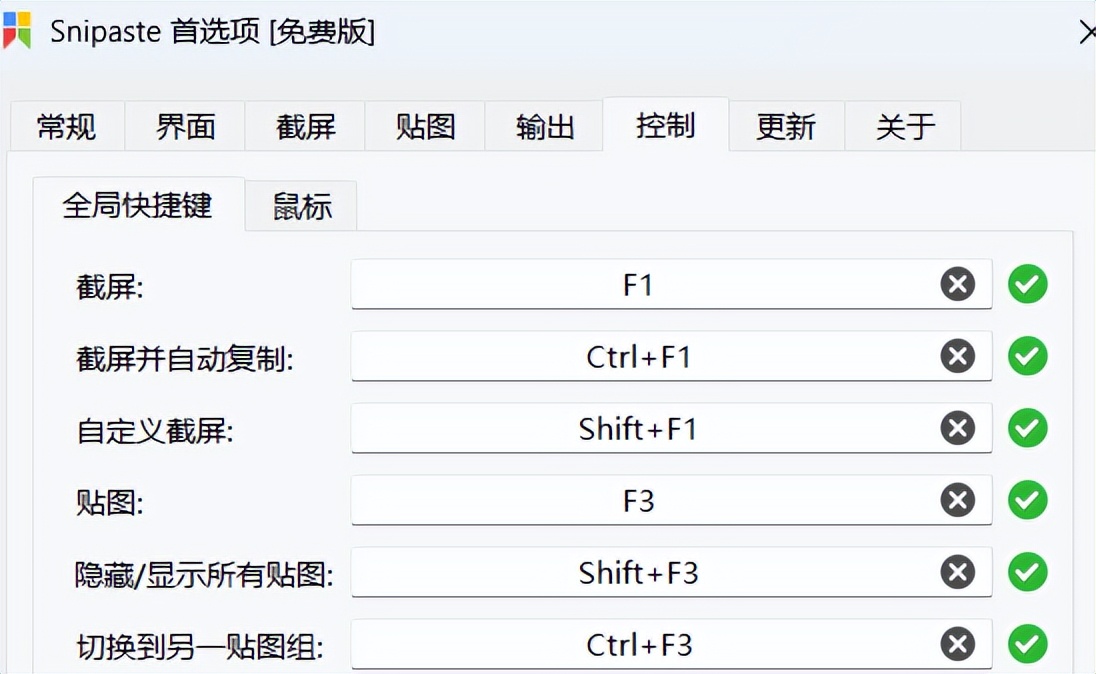Switch to the 输出 tab

point(544,126)
